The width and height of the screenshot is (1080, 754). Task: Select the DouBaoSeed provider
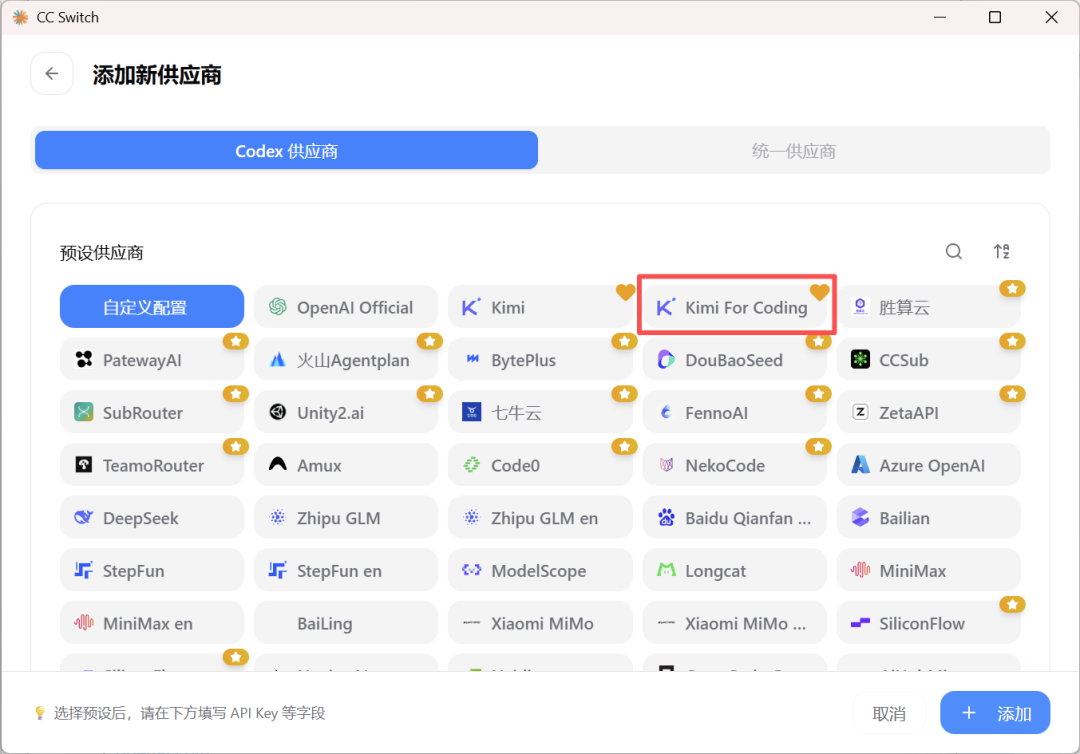734,359
